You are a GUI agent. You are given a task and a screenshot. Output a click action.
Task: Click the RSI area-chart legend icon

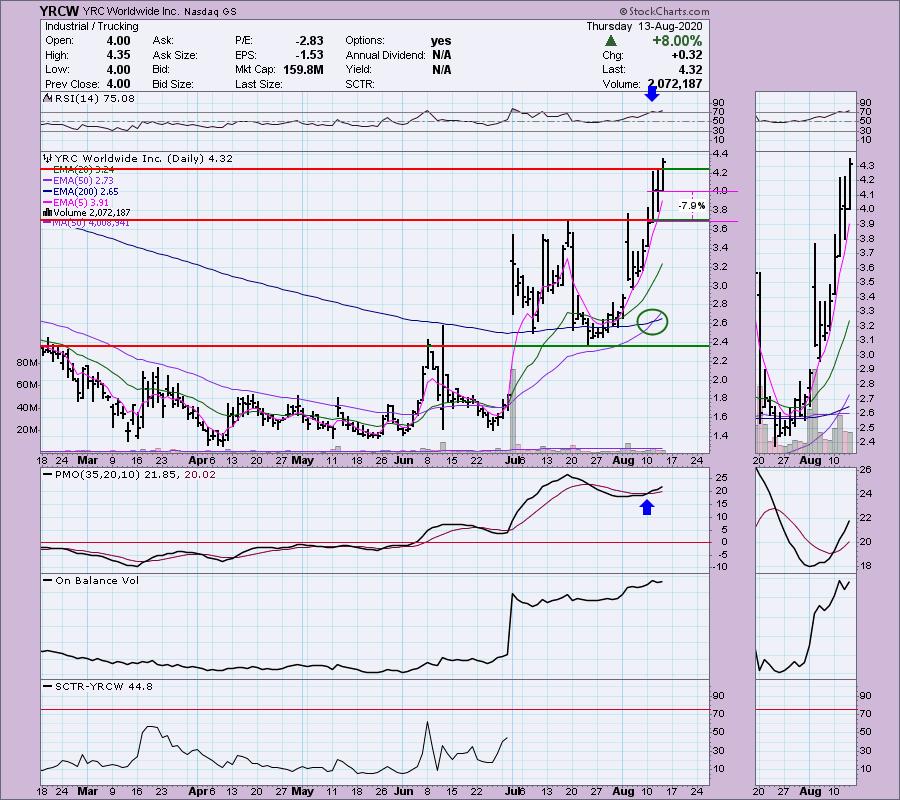(48, 98)
